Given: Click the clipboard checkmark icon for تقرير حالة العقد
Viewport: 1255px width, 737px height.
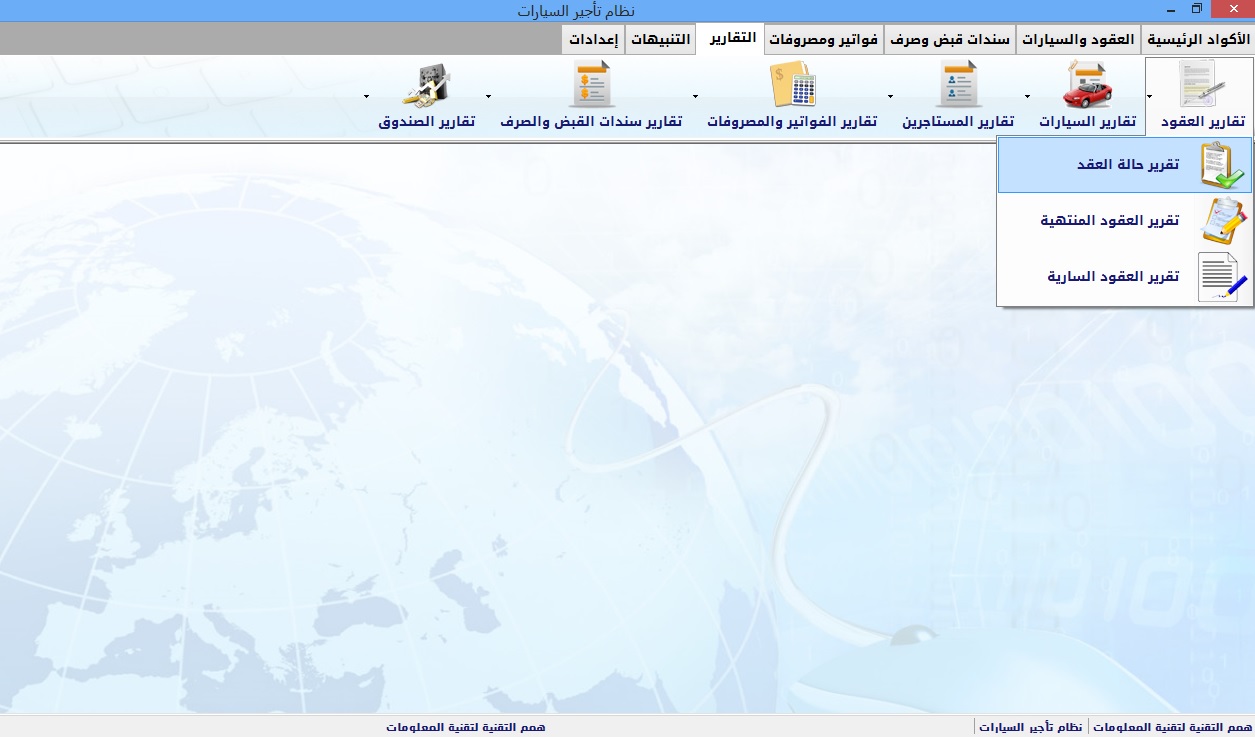Looking at the screenshot, I should (1223, 165).
